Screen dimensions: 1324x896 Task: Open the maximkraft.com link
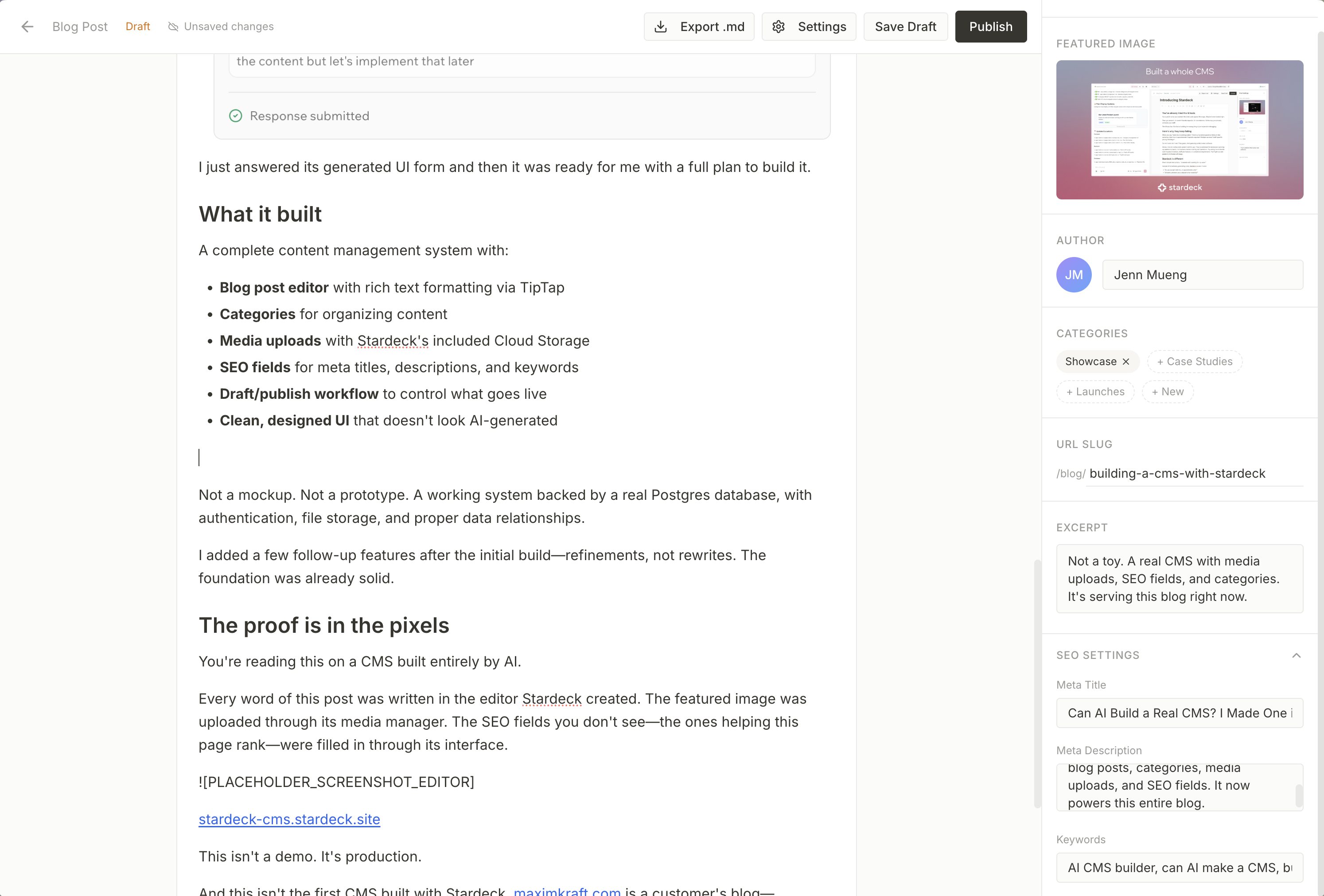tap(567, 892)
